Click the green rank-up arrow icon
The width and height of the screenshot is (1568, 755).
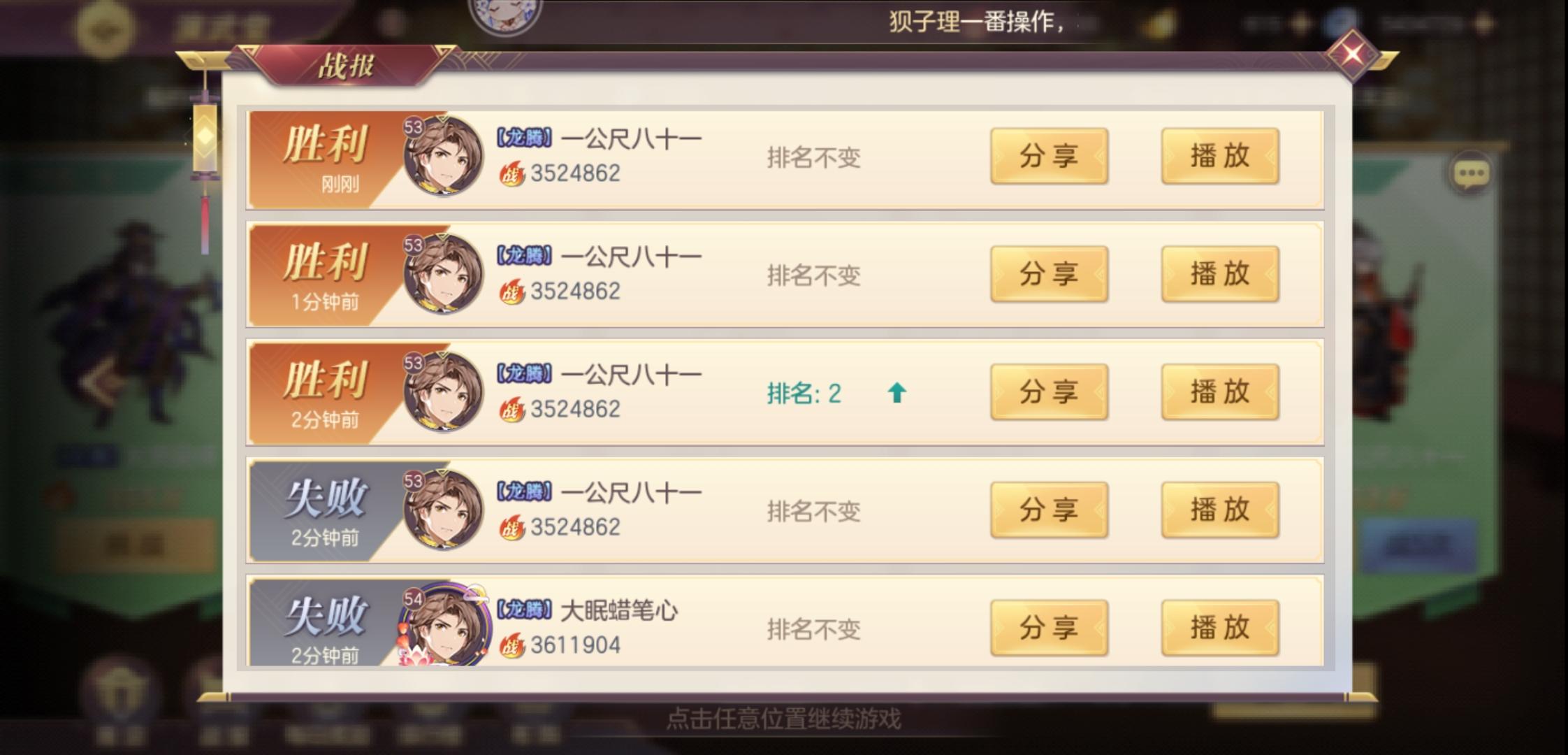896,394
